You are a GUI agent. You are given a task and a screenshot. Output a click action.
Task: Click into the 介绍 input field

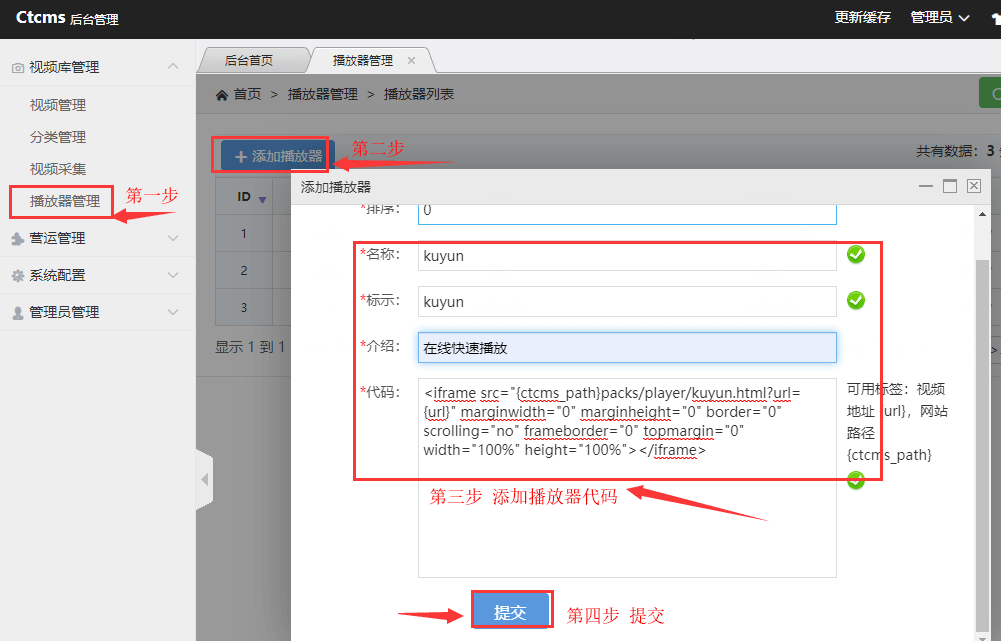pyautogui.click(x=628, y=347)
